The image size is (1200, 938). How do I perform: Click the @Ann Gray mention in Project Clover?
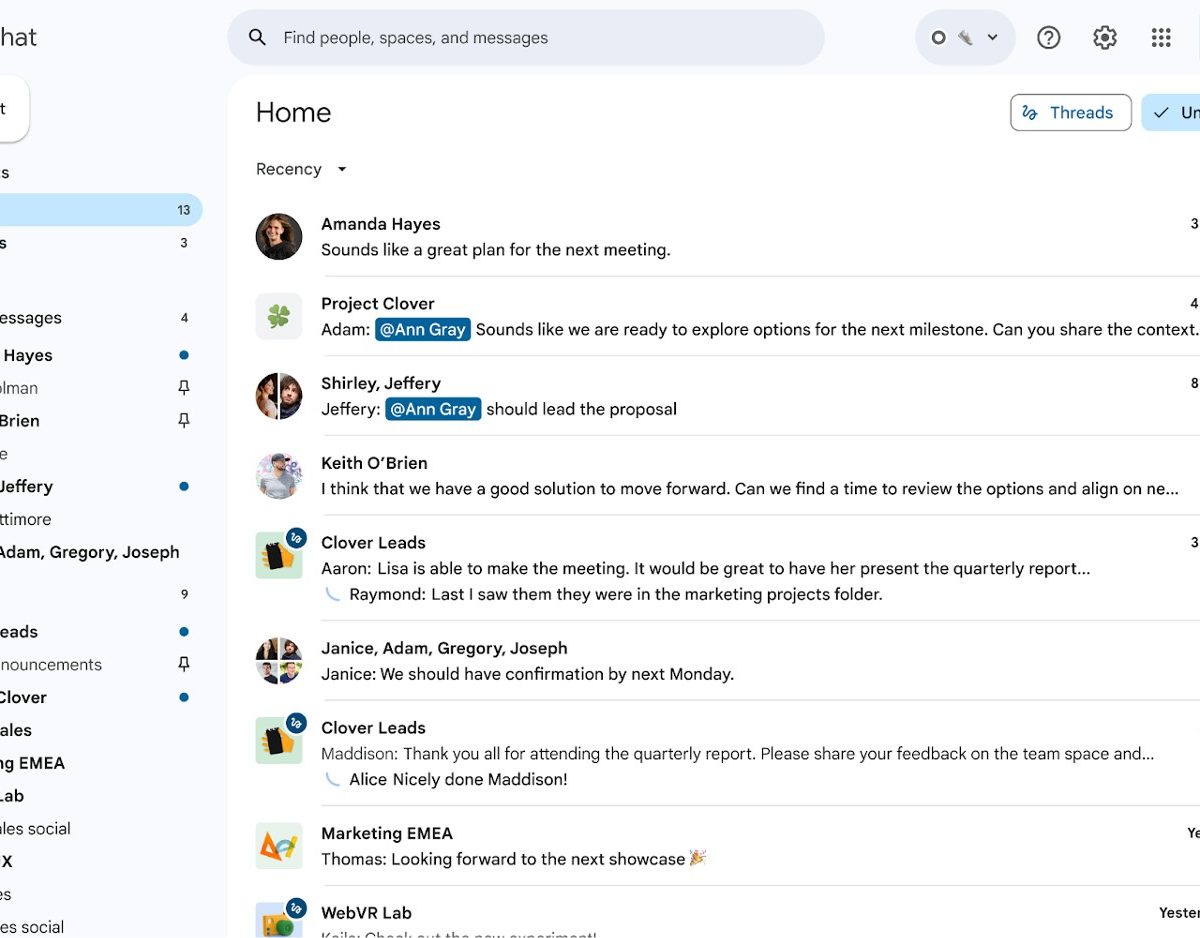pos(423,330)
